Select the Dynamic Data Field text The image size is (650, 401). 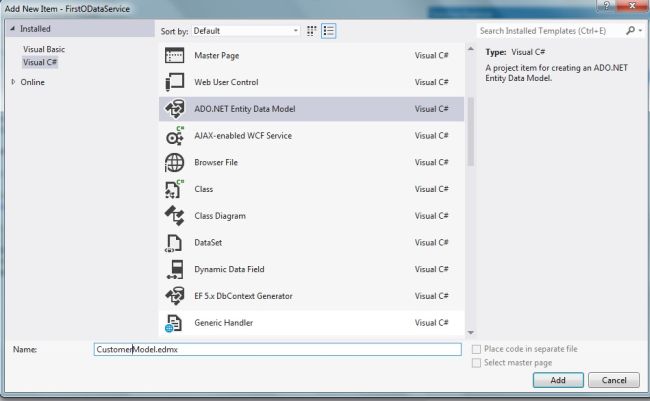pyautogui.click(x=229, y=270)
